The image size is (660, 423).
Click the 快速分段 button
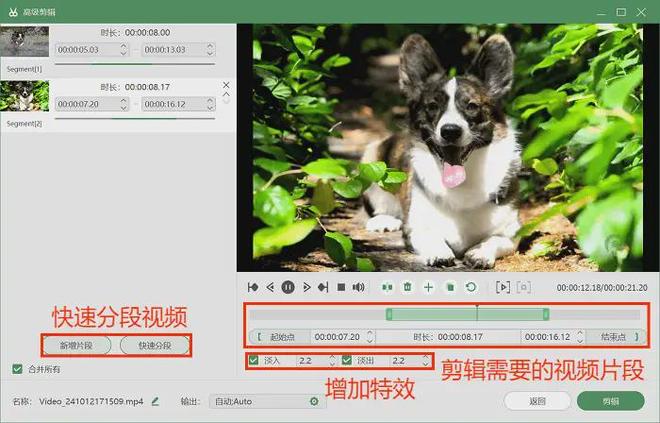[x=154, y=345]
